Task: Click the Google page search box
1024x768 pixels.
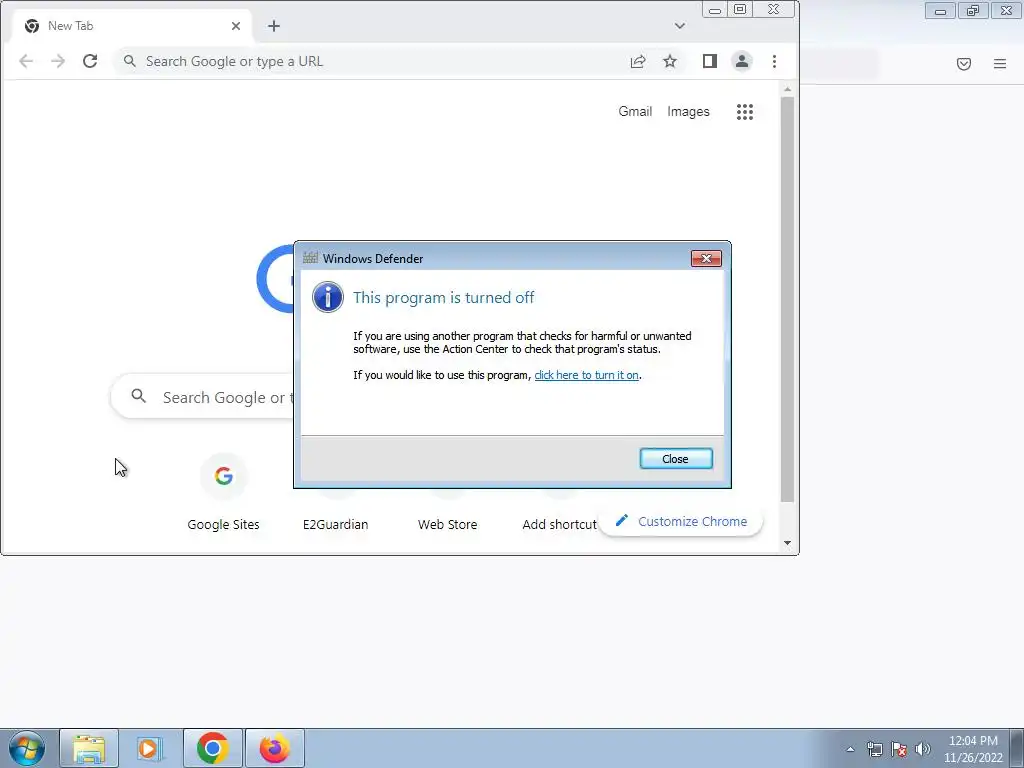Action: pos(202,397)
